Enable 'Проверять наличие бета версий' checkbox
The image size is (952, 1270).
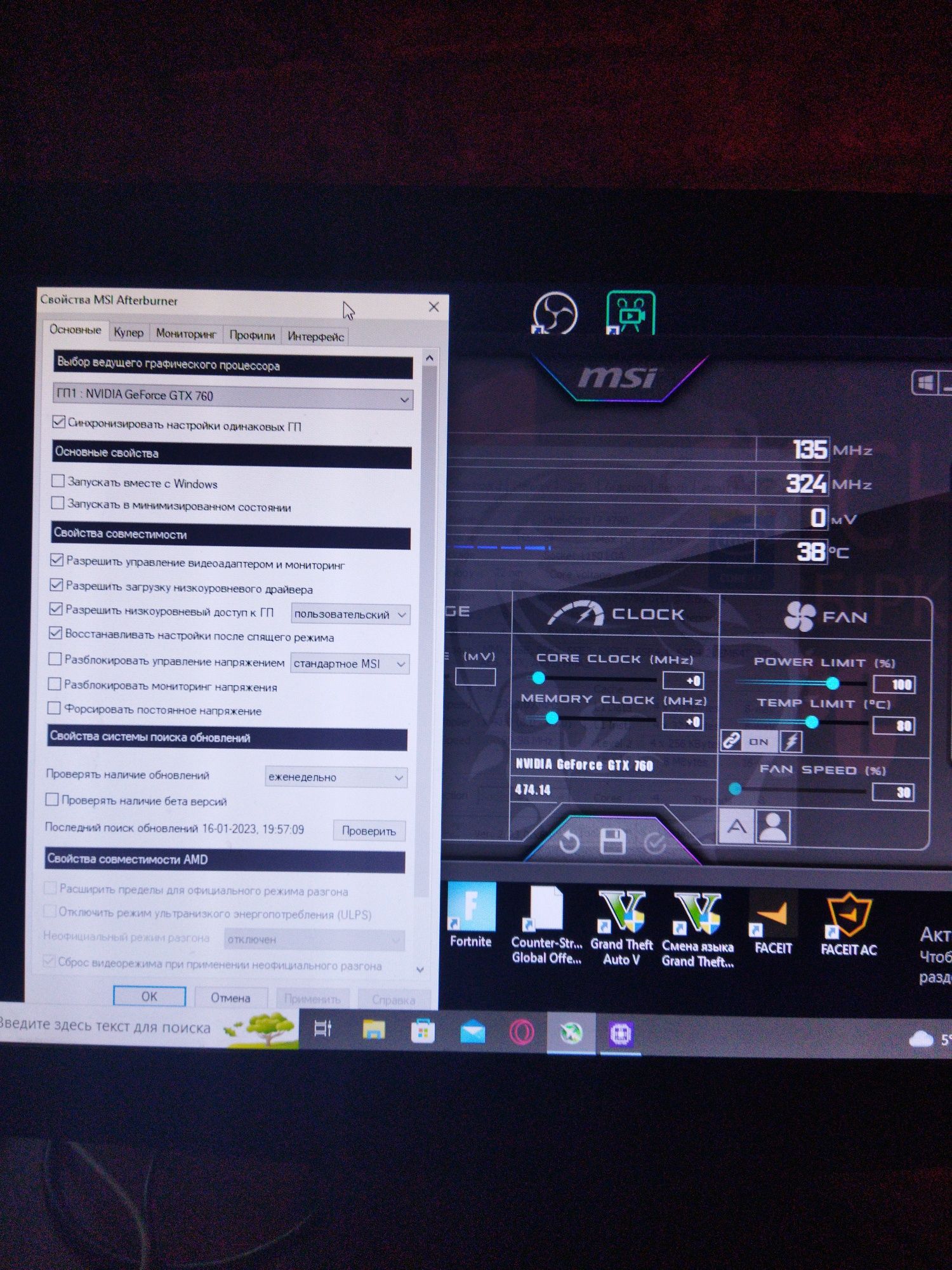[52, 799]
